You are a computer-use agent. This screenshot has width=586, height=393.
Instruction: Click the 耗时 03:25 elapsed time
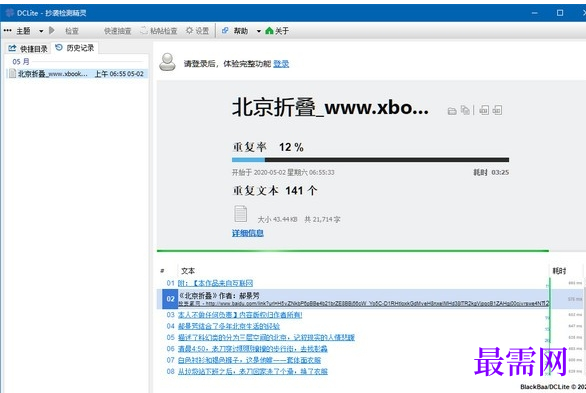[x=491, y=172]
